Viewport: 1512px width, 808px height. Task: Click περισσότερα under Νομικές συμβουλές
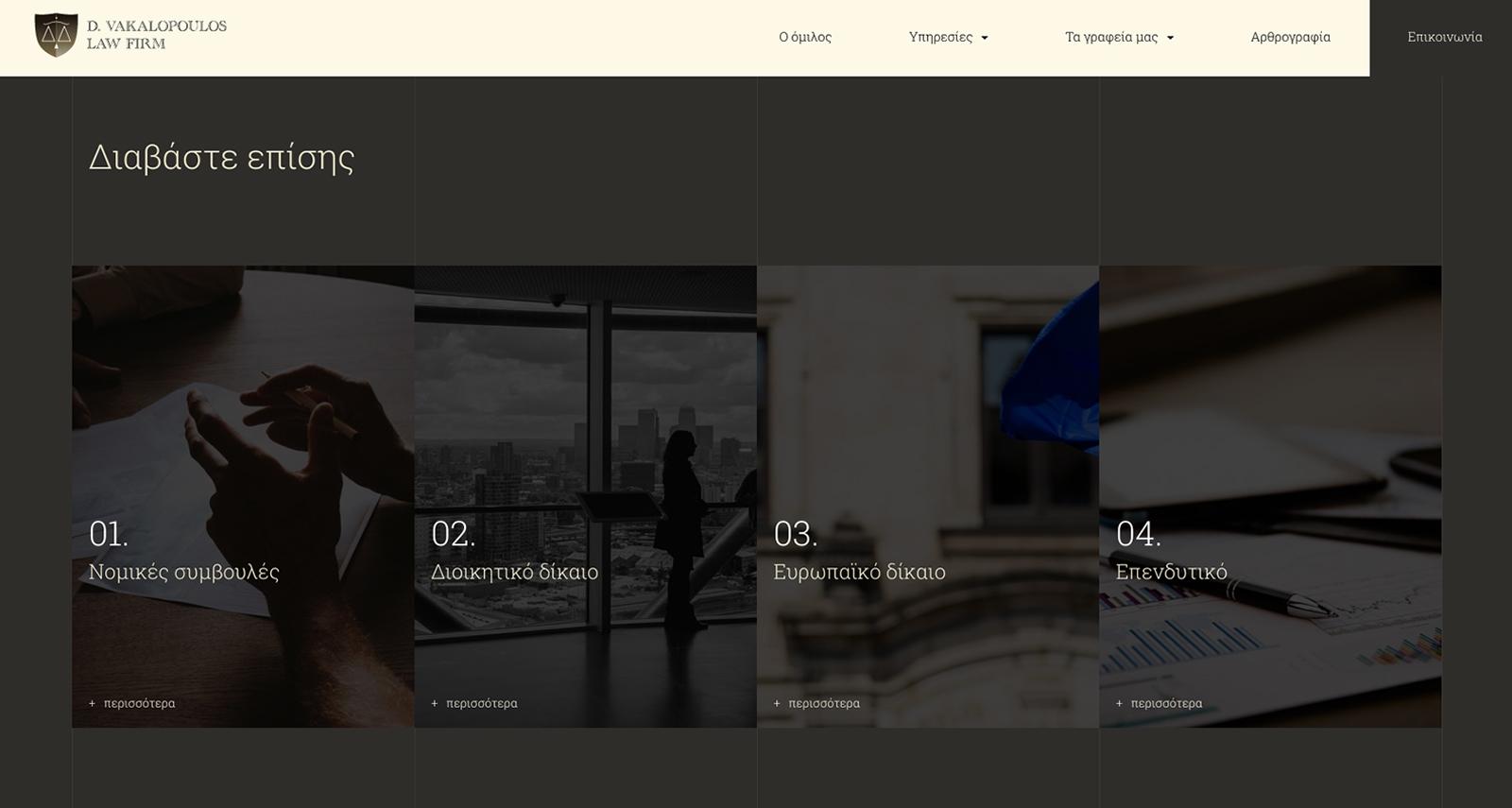pos(132,703)
